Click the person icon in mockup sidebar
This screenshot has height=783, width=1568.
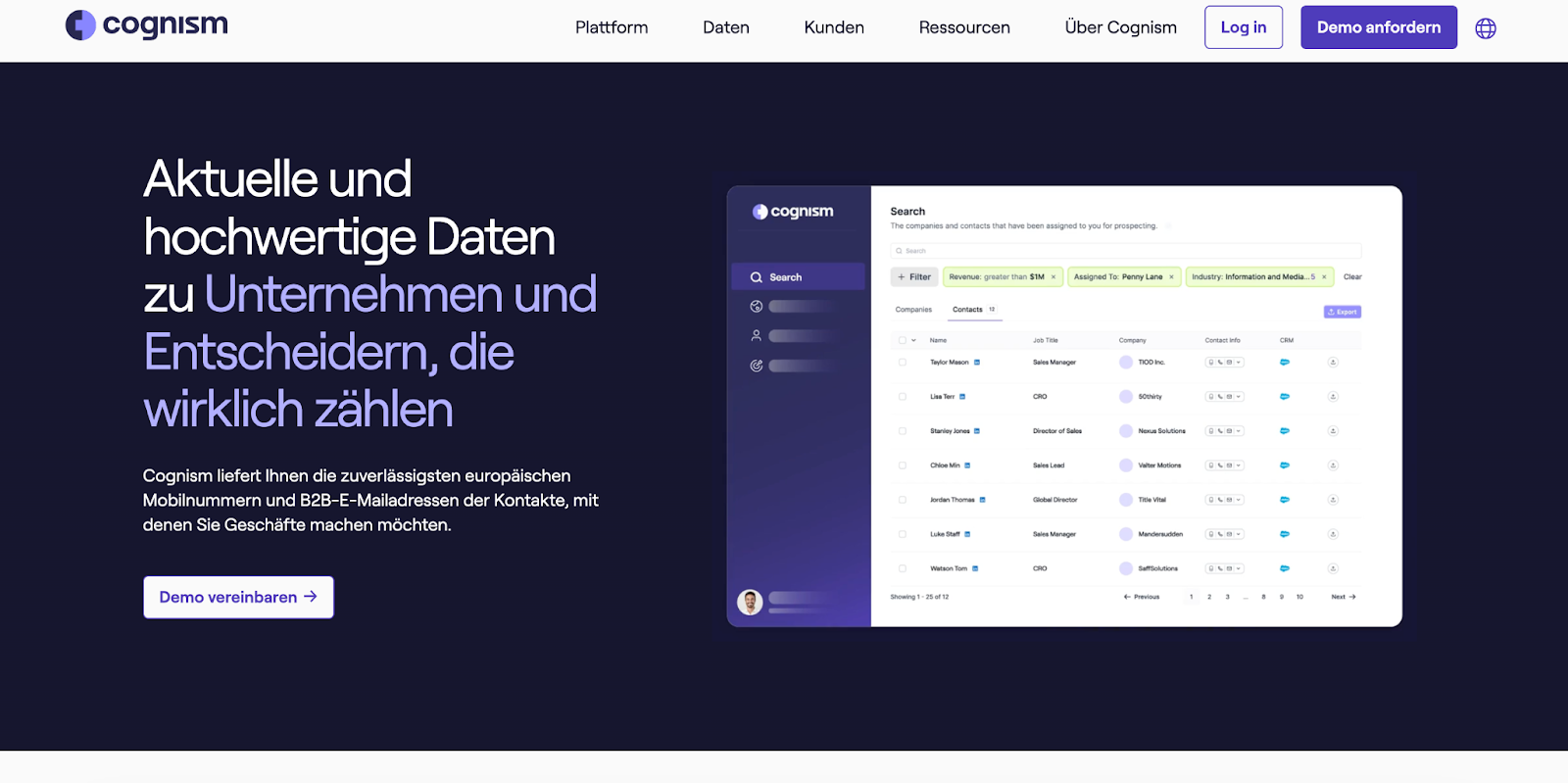[757, 336]
